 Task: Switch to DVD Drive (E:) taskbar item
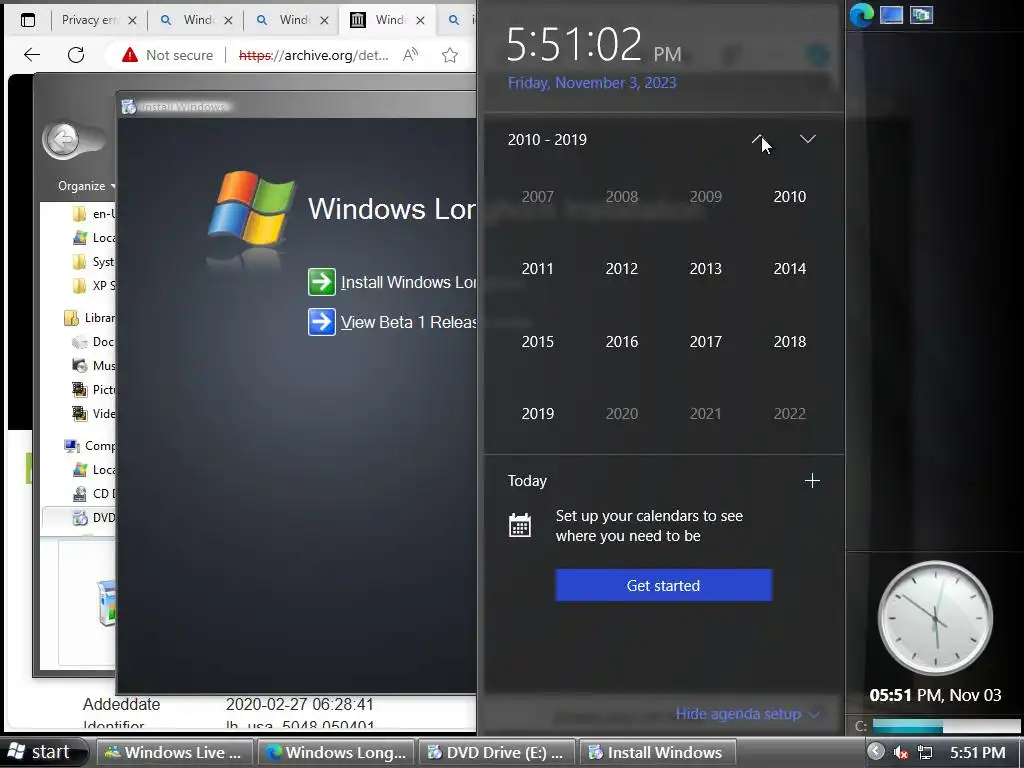496,752
